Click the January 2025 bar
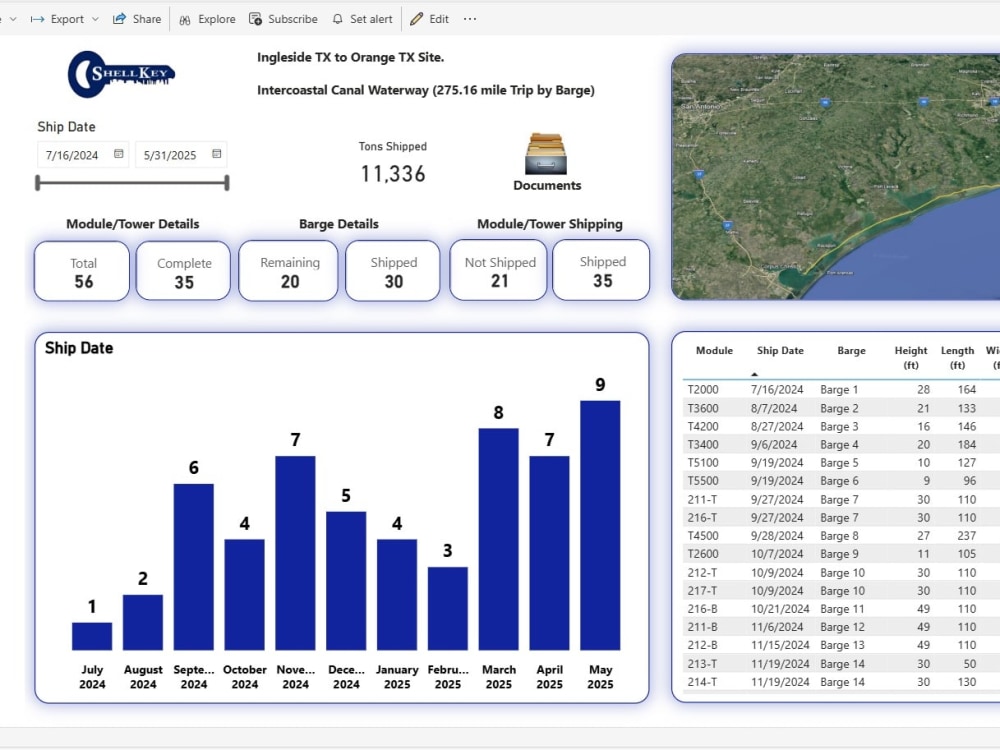 pos(397,595)
